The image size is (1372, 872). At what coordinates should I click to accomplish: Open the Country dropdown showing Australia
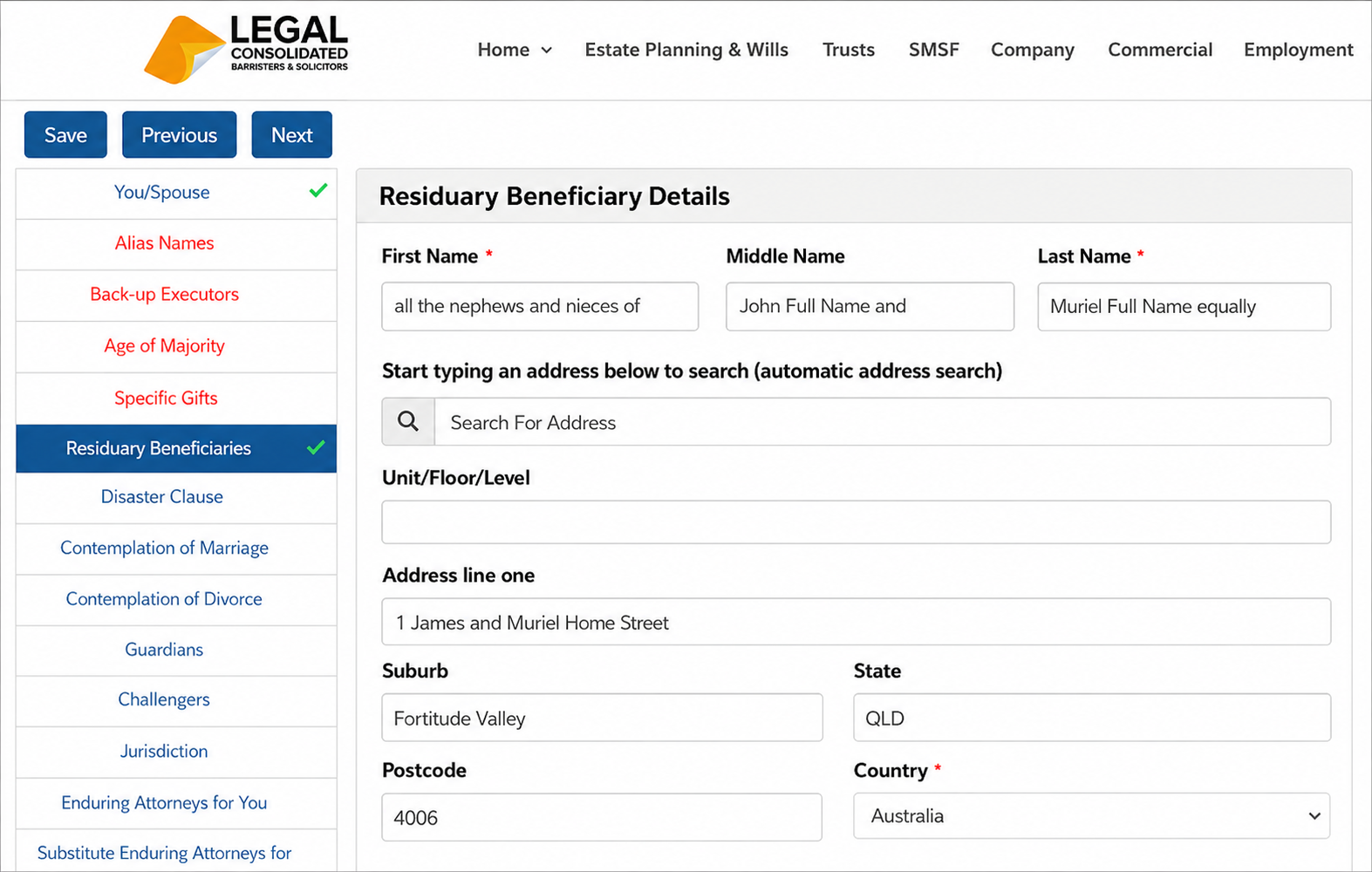coord(1092,816)
